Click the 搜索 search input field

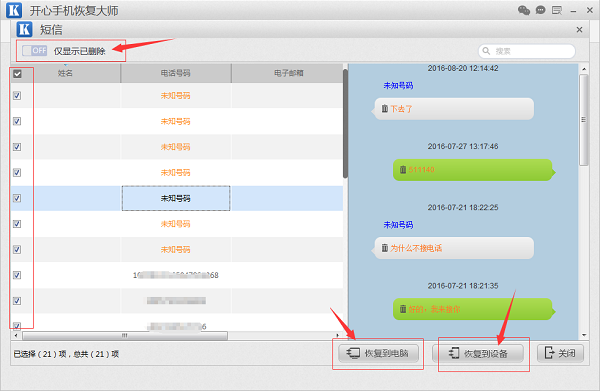pyautogui.click(x=527, y=51)
